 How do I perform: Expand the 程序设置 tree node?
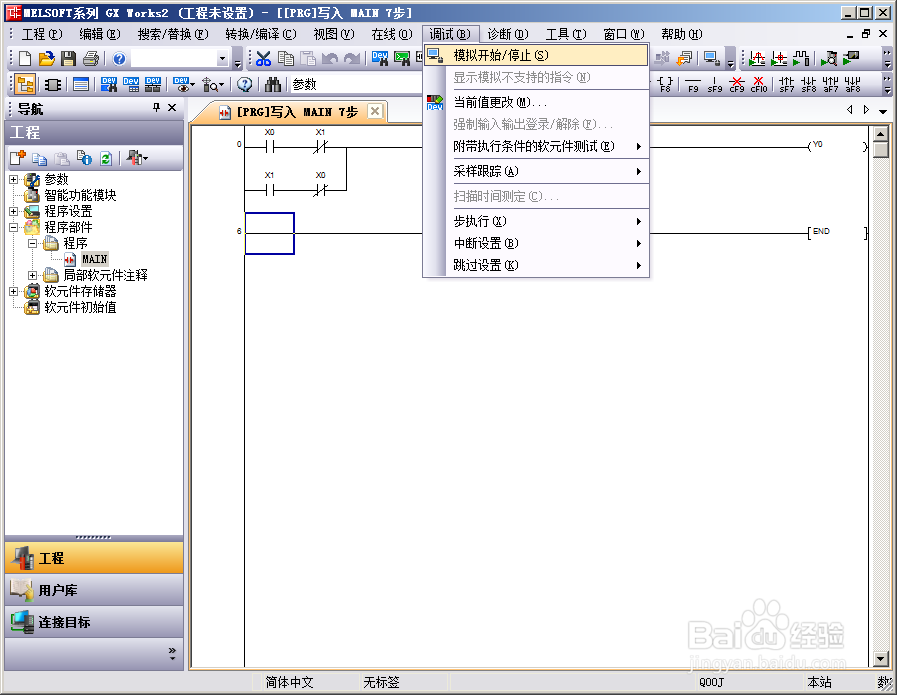pos(13,212)
